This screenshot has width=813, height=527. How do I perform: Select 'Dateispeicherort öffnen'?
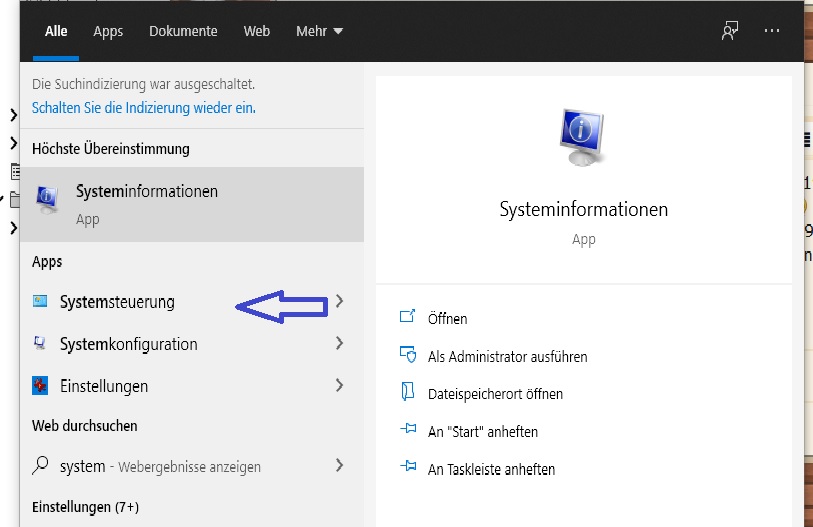tap(495, 394)
